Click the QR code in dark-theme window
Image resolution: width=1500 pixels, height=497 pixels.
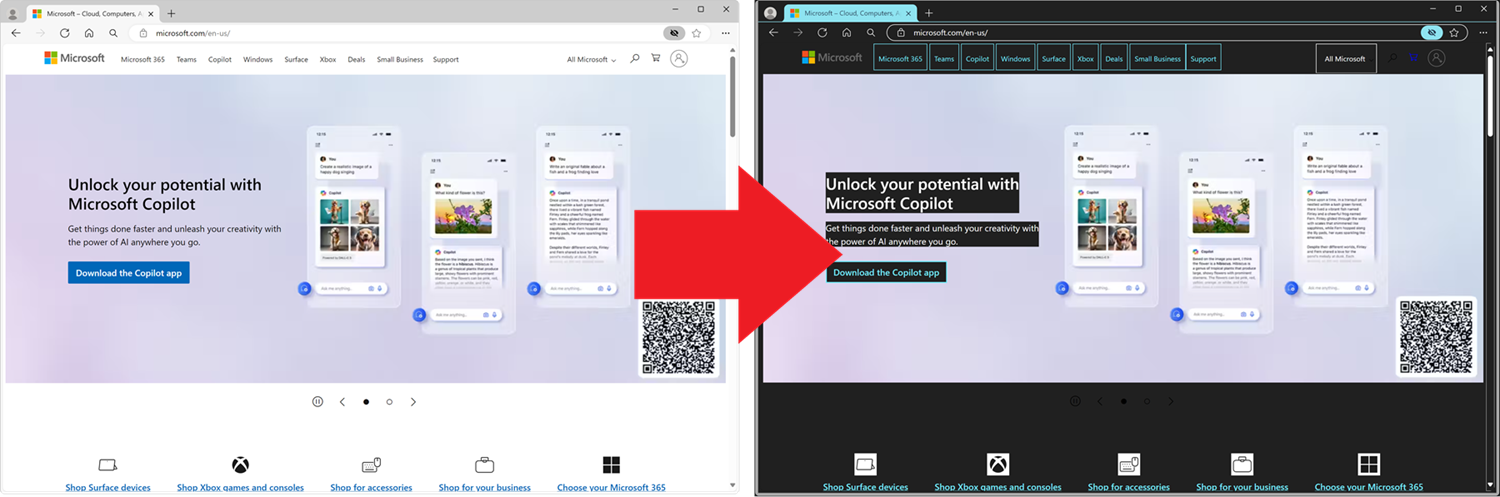(1437, 338)
